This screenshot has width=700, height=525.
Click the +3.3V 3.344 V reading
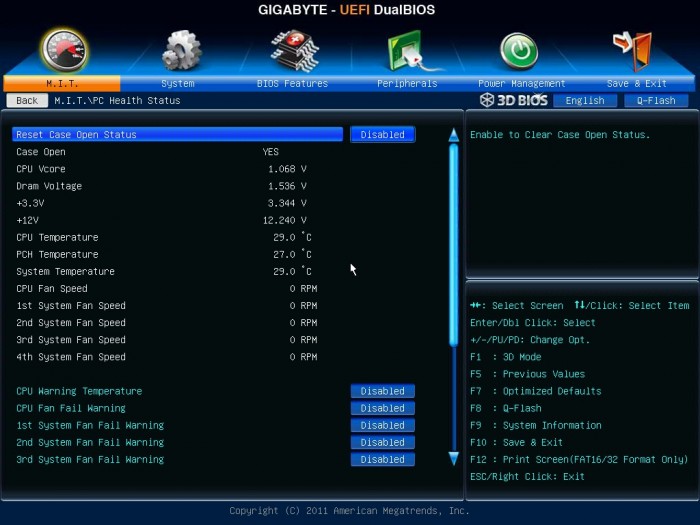287,203
